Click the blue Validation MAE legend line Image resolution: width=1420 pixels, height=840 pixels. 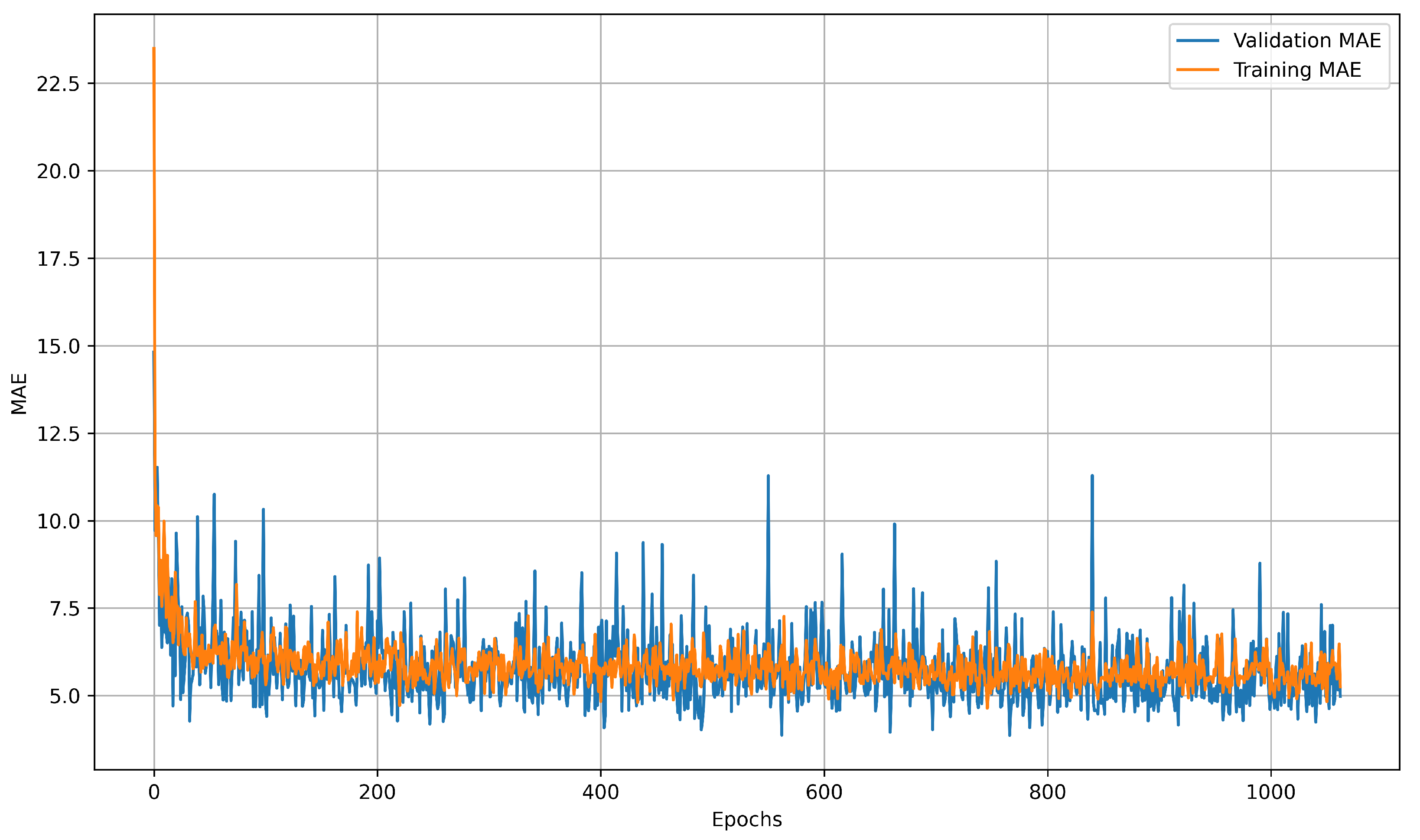[x=1197, y=41]
